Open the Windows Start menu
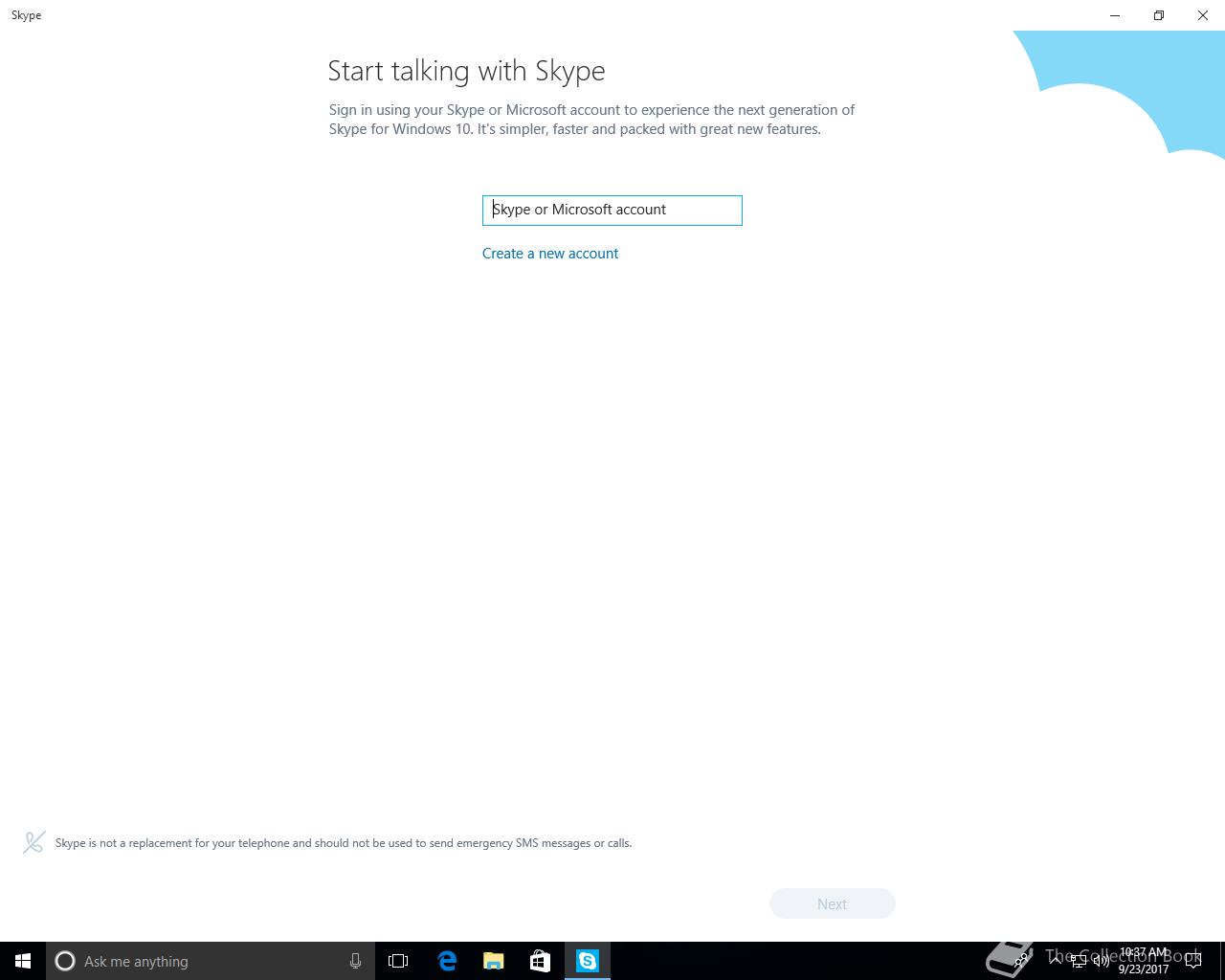This screenshot has height=980, width=1225. click(x=23, y=961)
